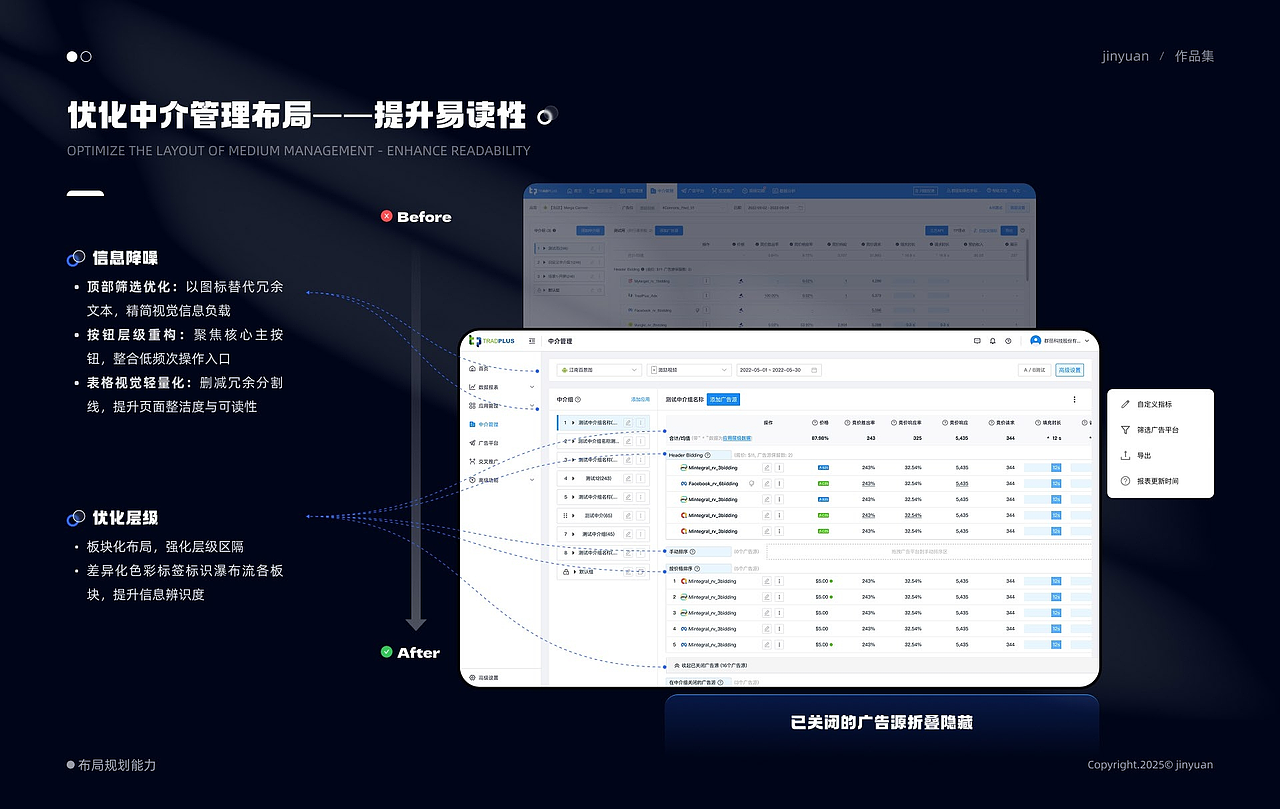Open 中介管理 in the sidebar
1280x809 pixels.
click(x=484, y=424)
